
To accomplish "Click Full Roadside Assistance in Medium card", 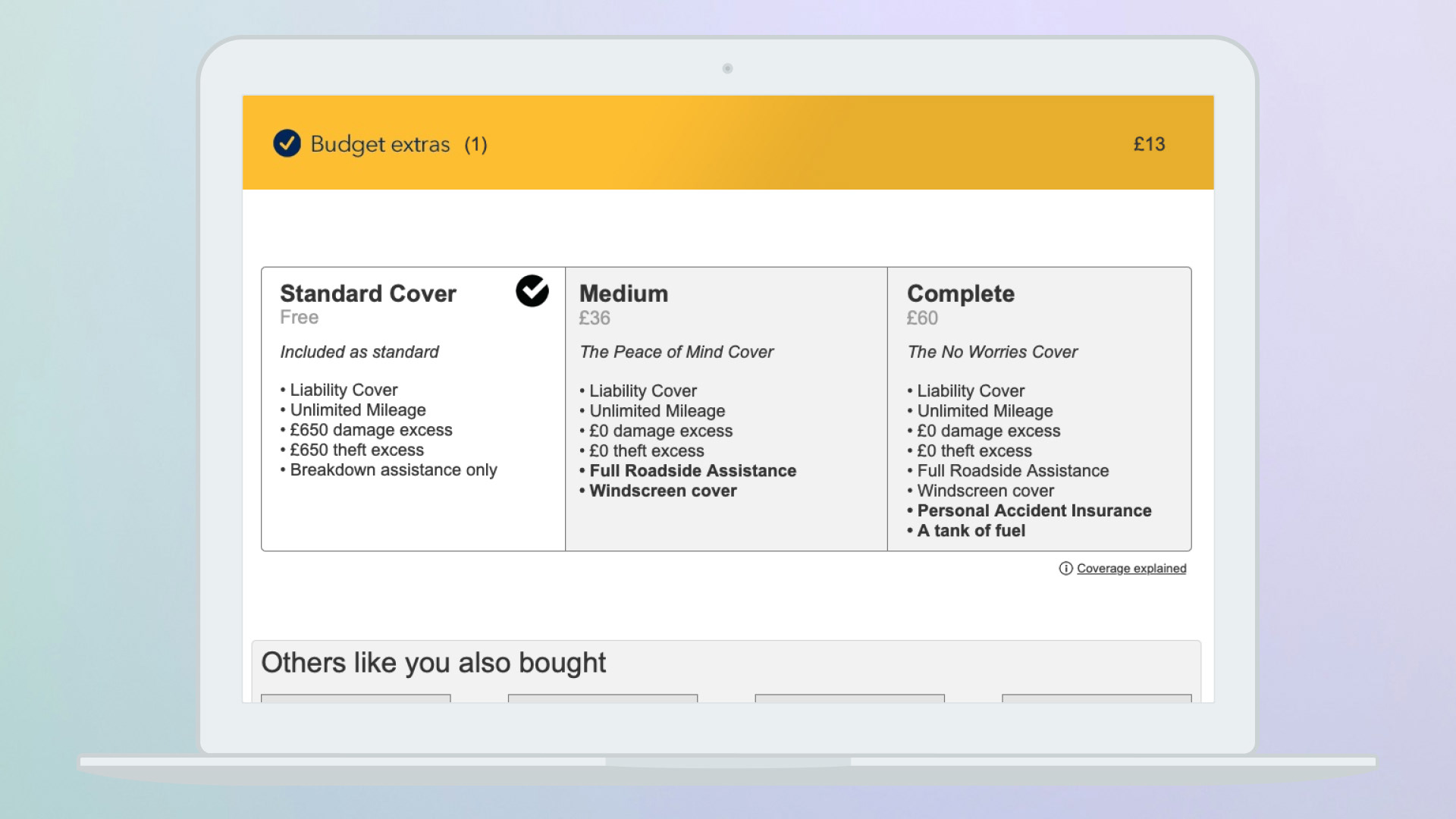I will pyautogui.click(x=692, y=470).
